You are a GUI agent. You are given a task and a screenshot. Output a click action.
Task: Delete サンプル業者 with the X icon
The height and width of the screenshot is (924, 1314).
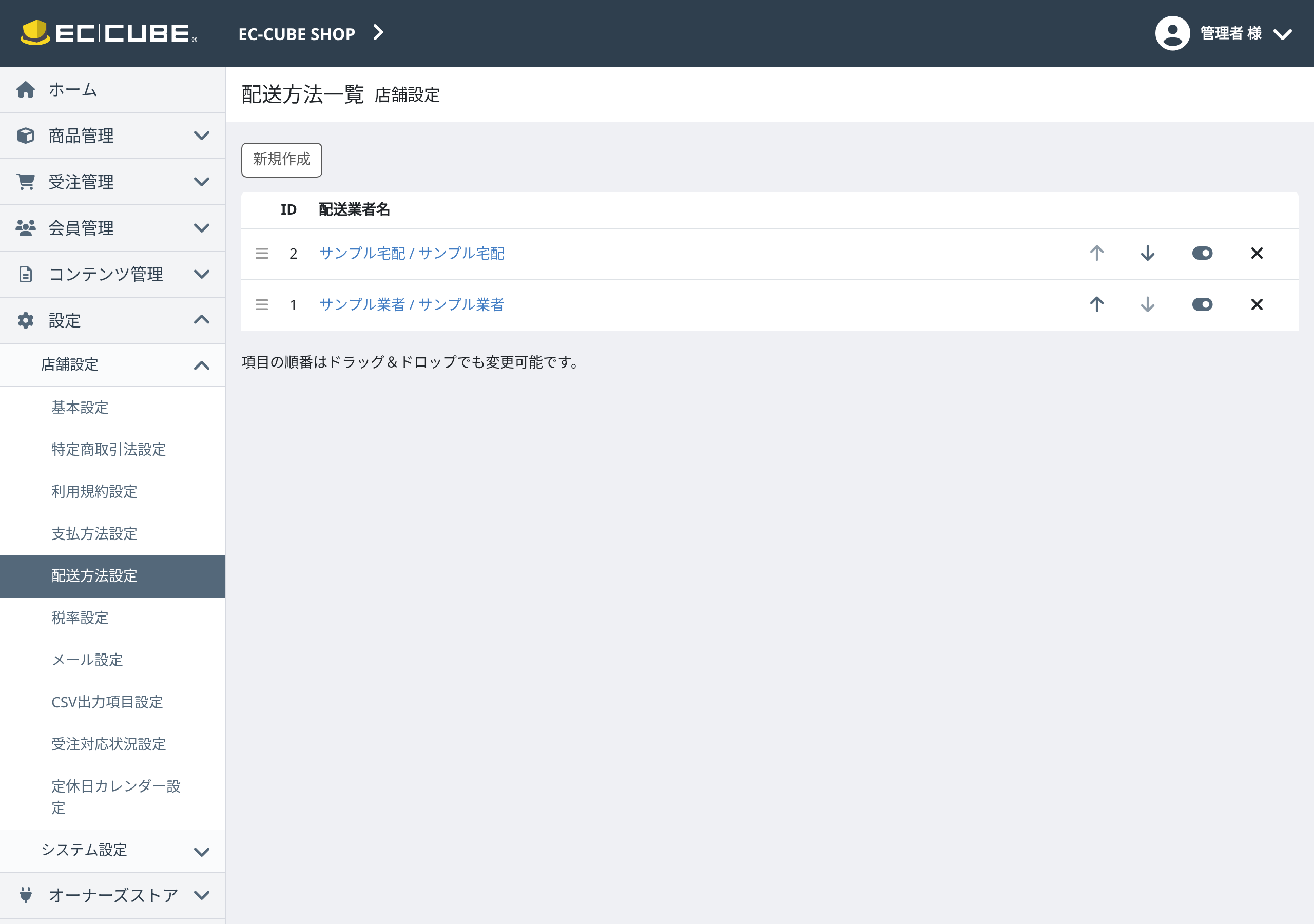[x=1257, y=304]
